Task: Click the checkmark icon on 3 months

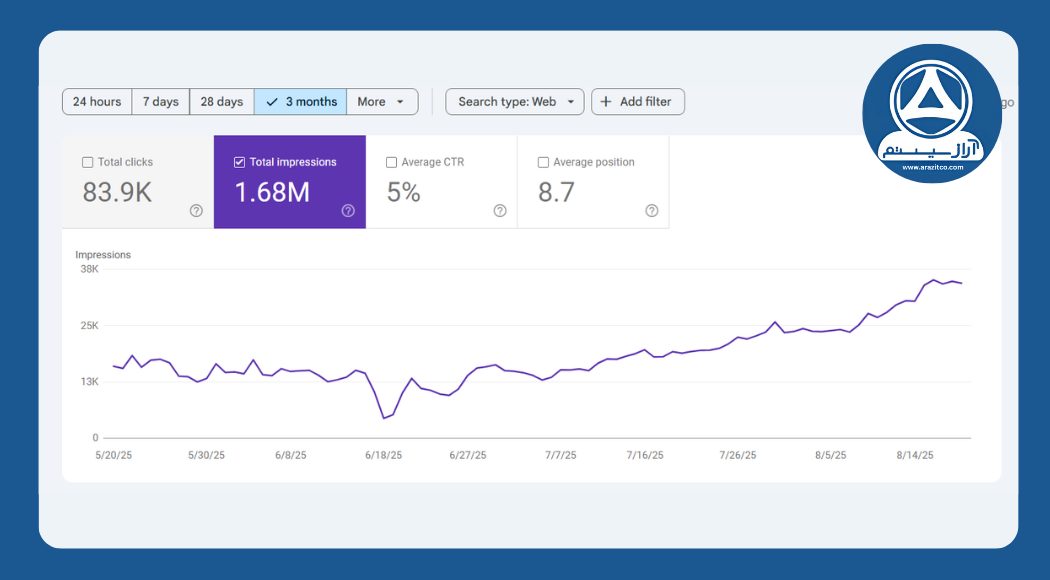Action: [x=272, y=102]
